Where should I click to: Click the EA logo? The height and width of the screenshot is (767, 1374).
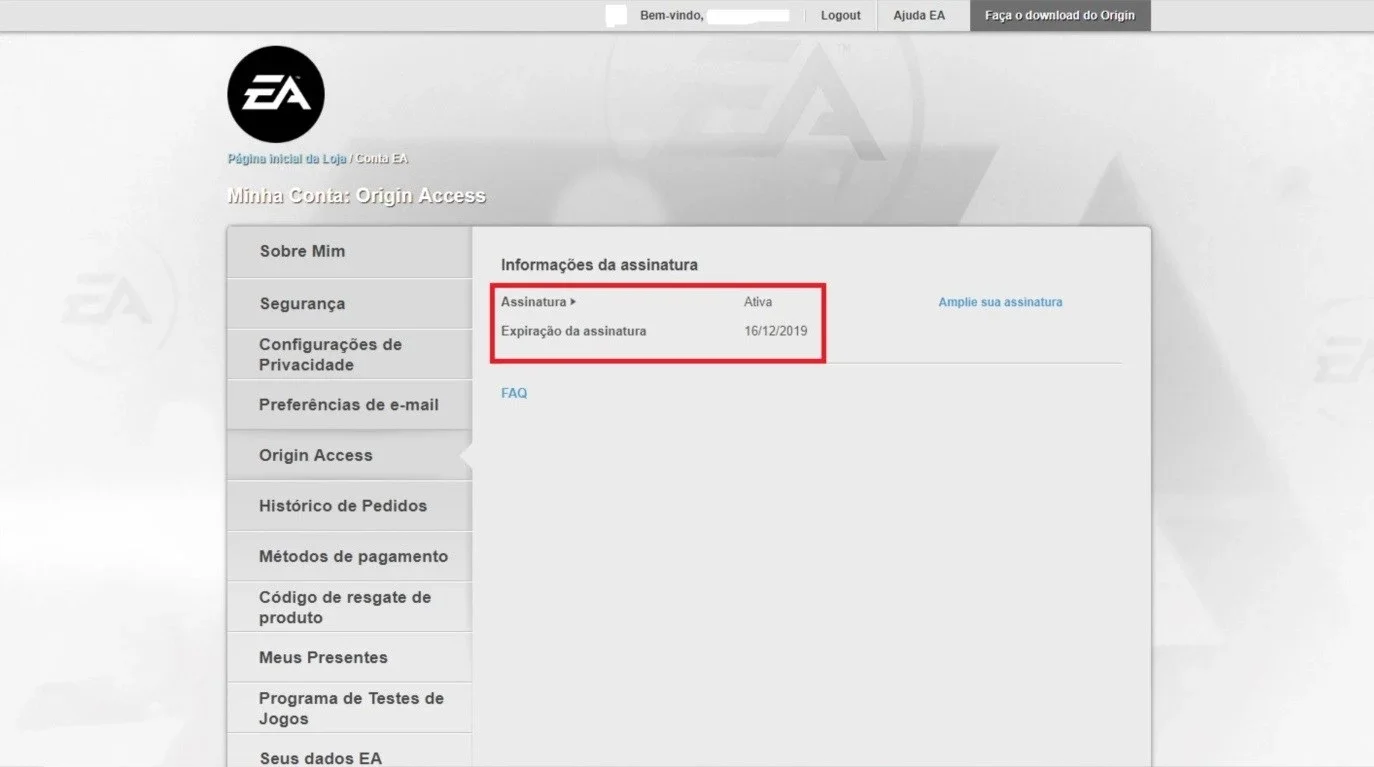point(276,94)
